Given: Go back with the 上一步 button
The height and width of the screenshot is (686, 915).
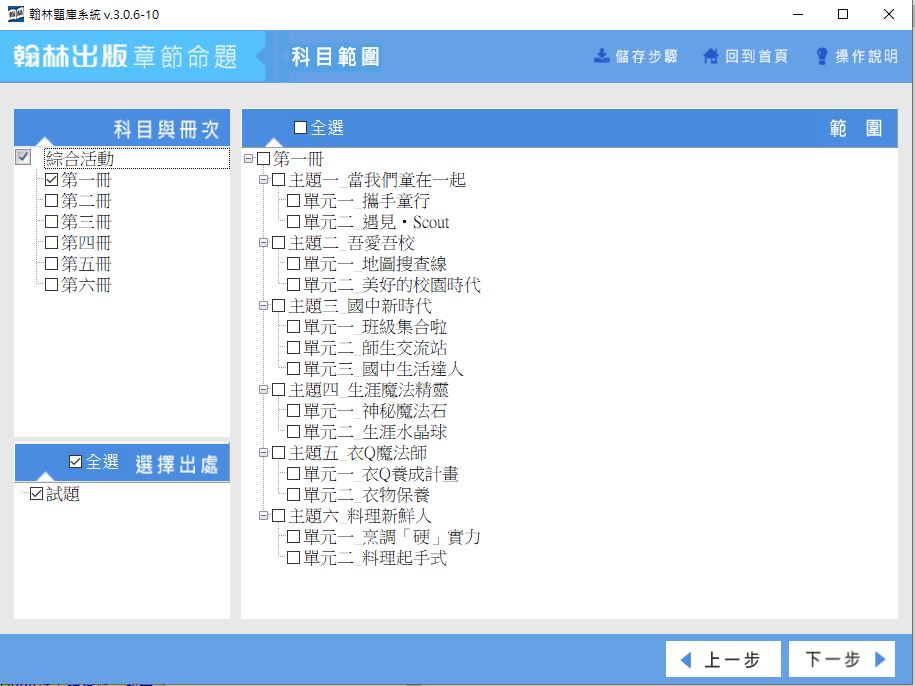Looking at the screenshot, I should (723, 659).
